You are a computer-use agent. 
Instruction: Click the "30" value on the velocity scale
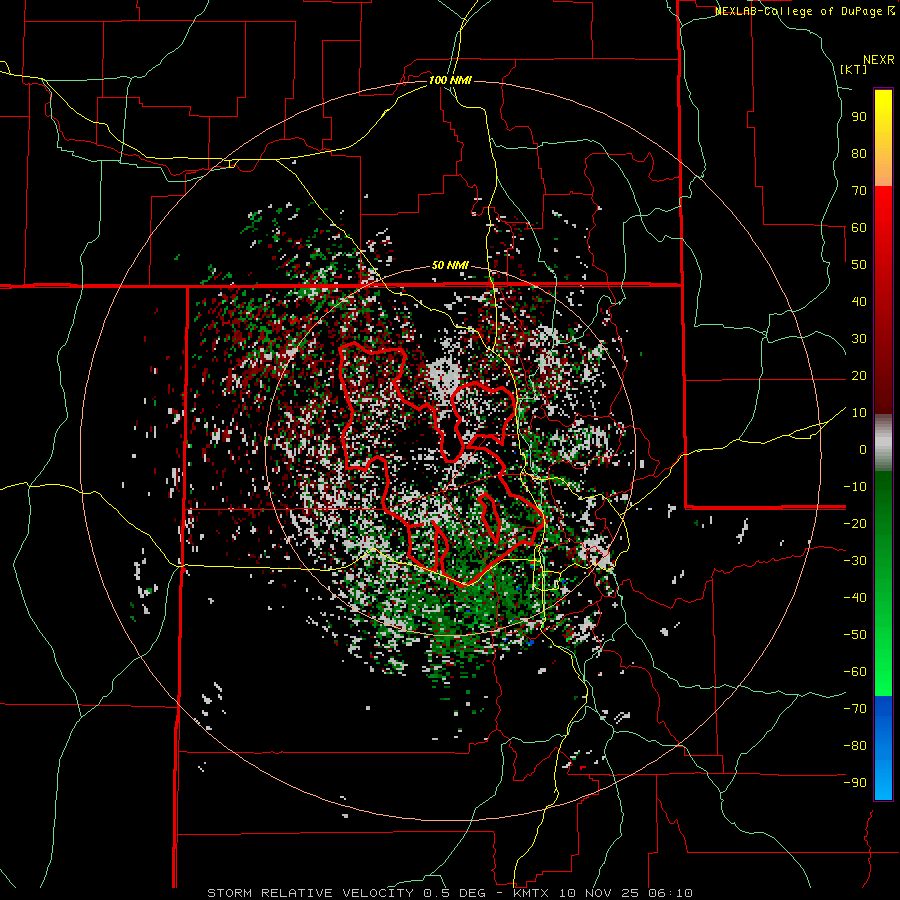pos(859,339)
